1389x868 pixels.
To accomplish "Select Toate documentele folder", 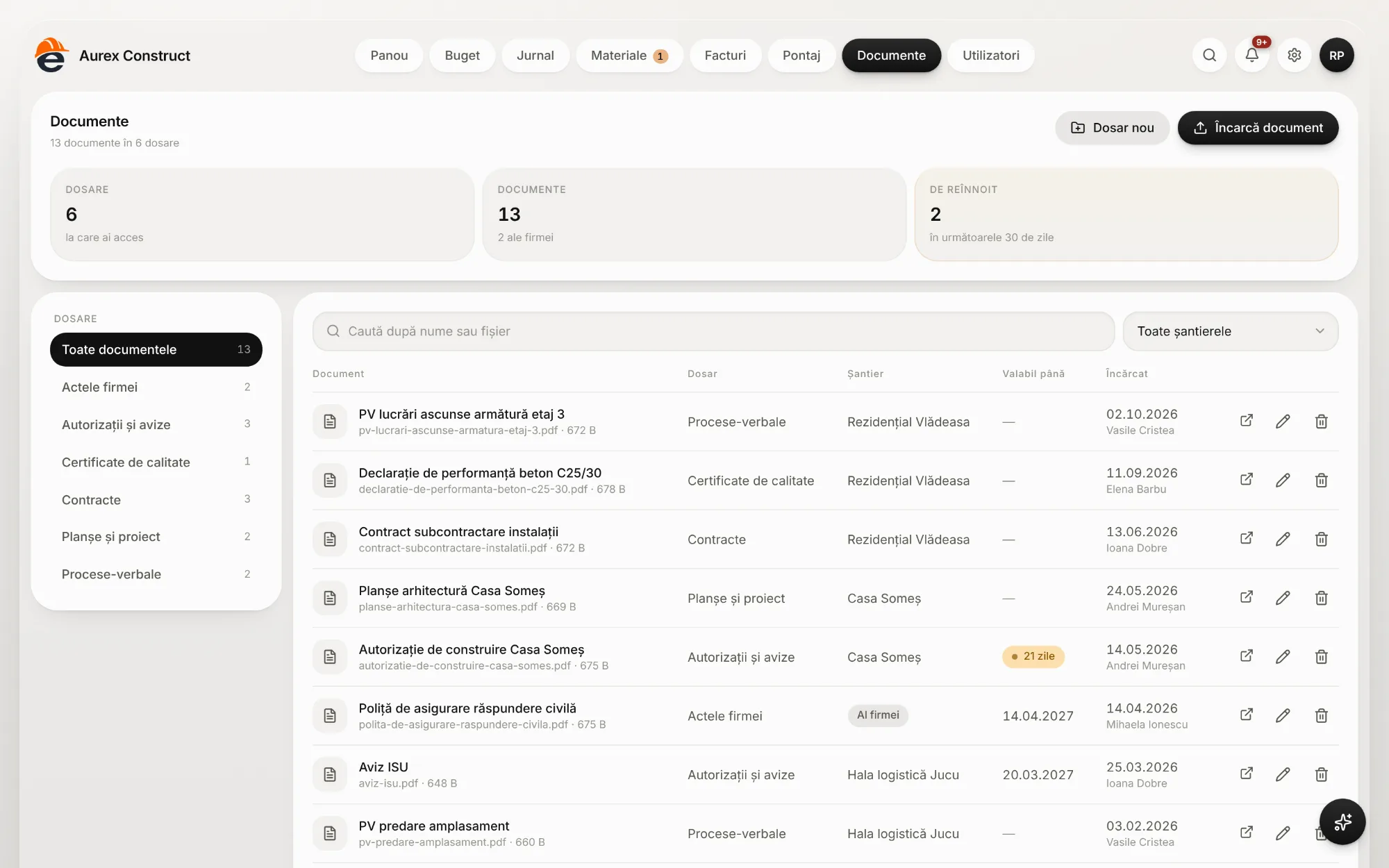I will coord(156,349).
